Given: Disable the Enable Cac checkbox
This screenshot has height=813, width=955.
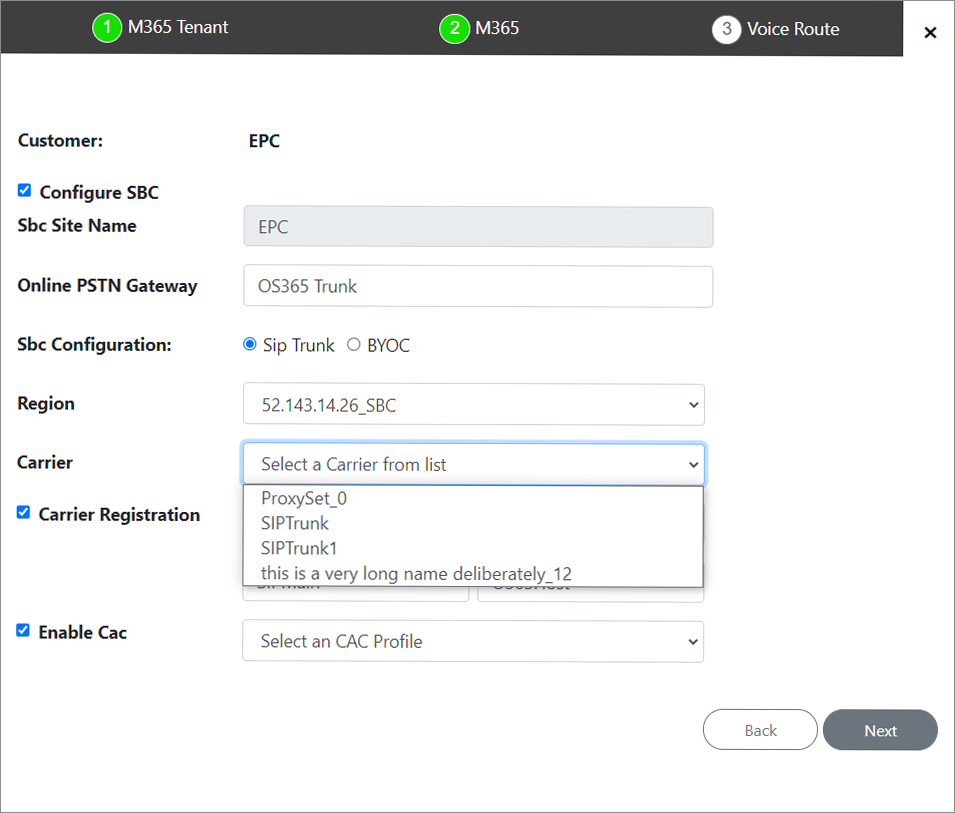Looking at the screenshot, I should tap(24, 630).
